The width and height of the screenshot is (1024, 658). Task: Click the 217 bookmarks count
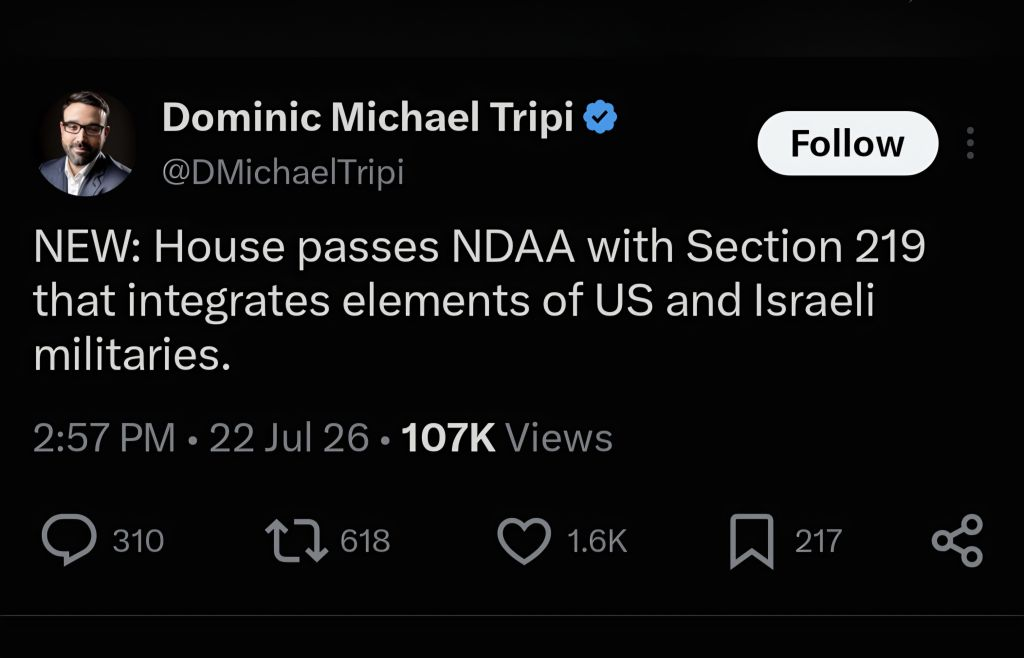[818, 541]
